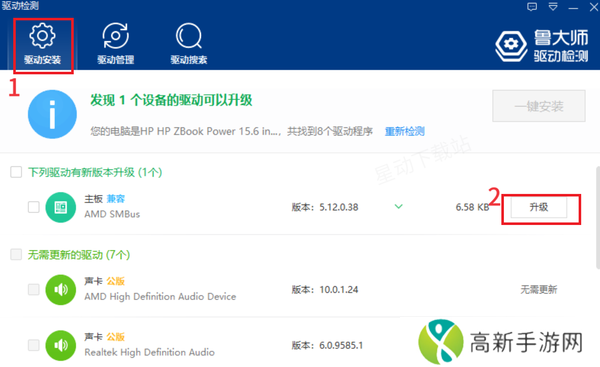This screenshot has width=600, height=367.
Task: Expand the version dropdown for AMD SMBus
Action: (x=398, y=207)
